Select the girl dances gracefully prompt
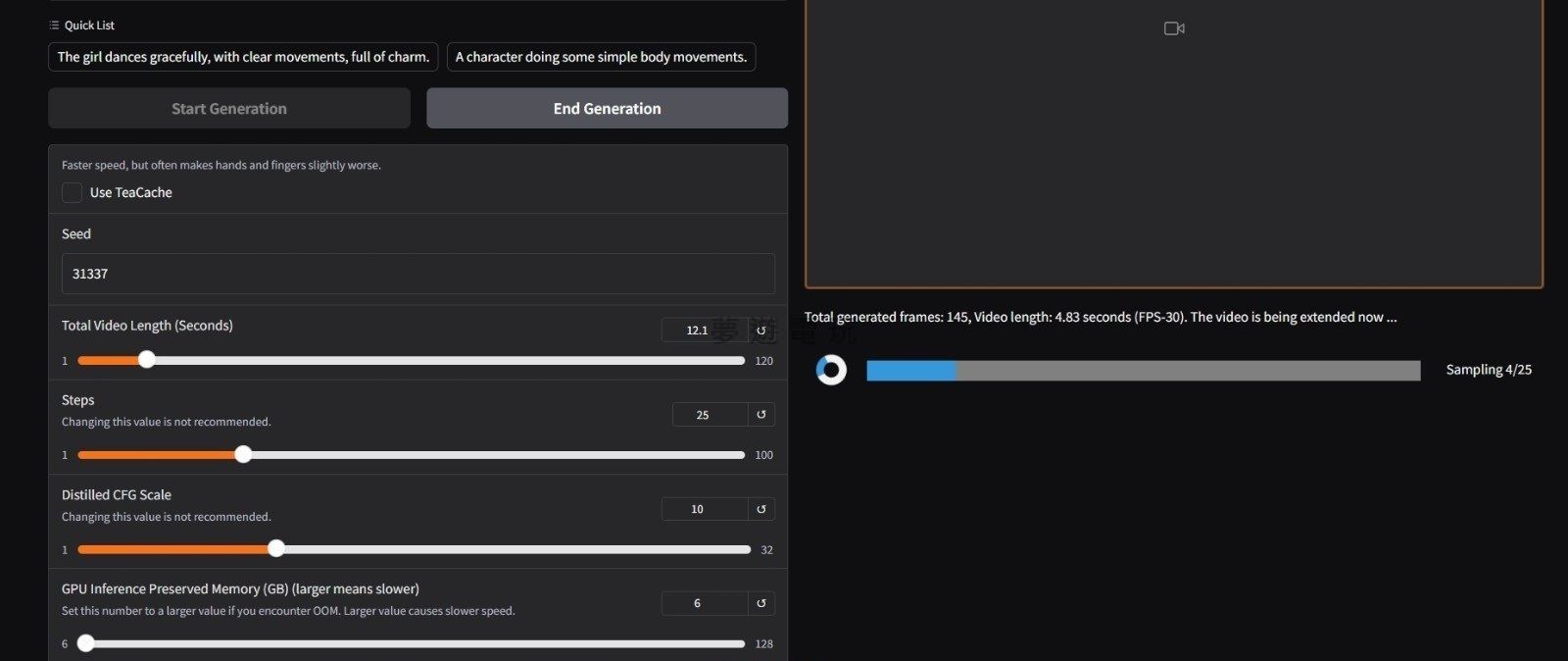 pyautogui.click(x=243, y=57)
